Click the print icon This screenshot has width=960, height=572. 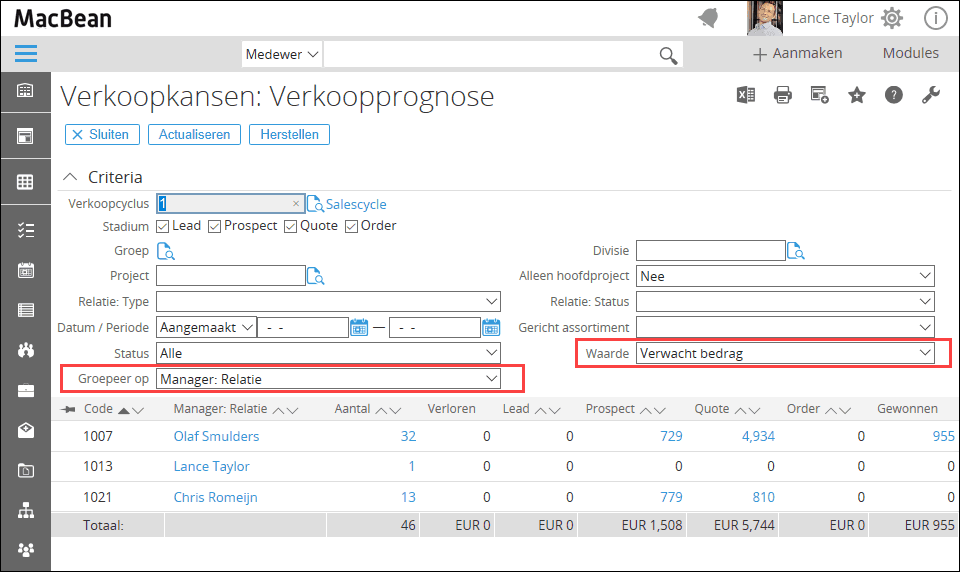pyautogui.click(x=783, y=95)
